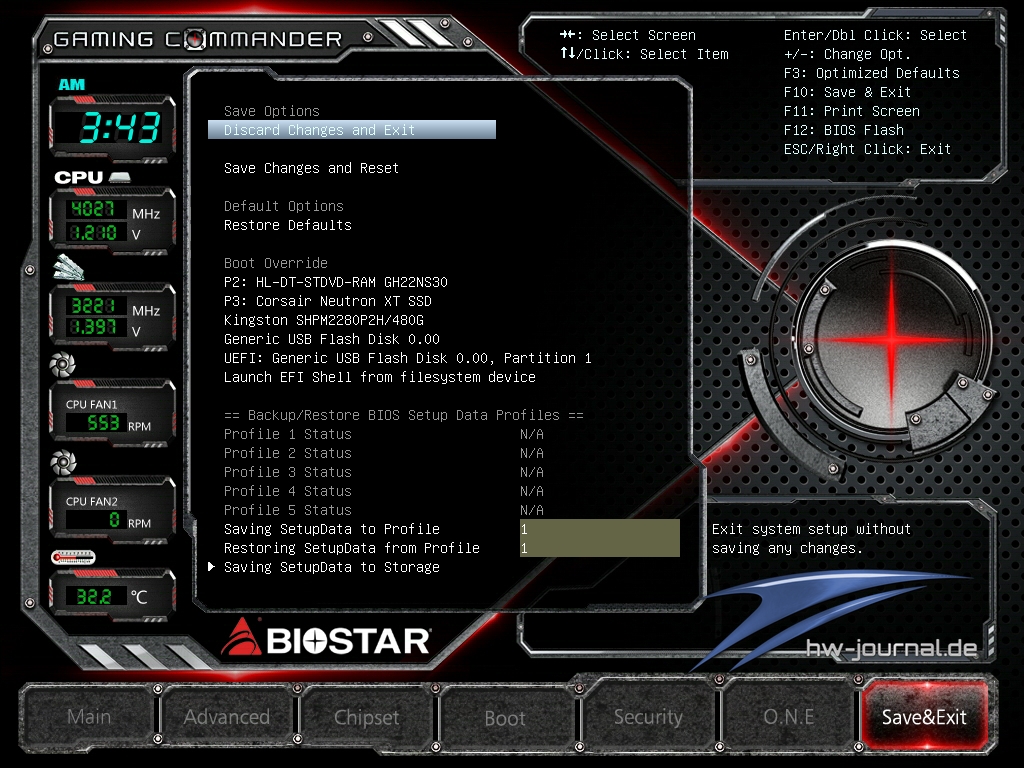Image resolution: width=1024 pixels, height=768 pixels.
Task: Click the ESC/Right Click: Exit hint
Action: click(867, 149)
